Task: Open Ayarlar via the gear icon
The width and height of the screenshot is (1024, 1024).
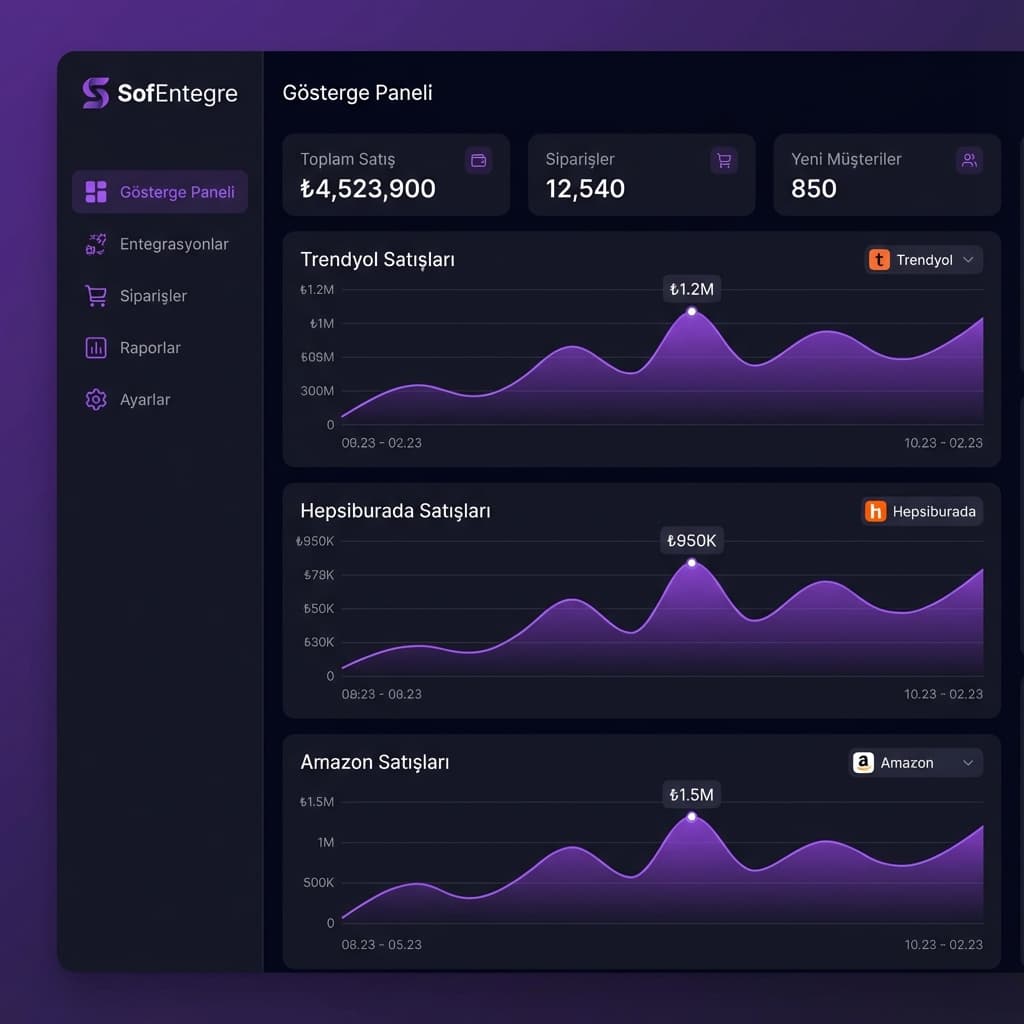Action: (x=95, y=399)
